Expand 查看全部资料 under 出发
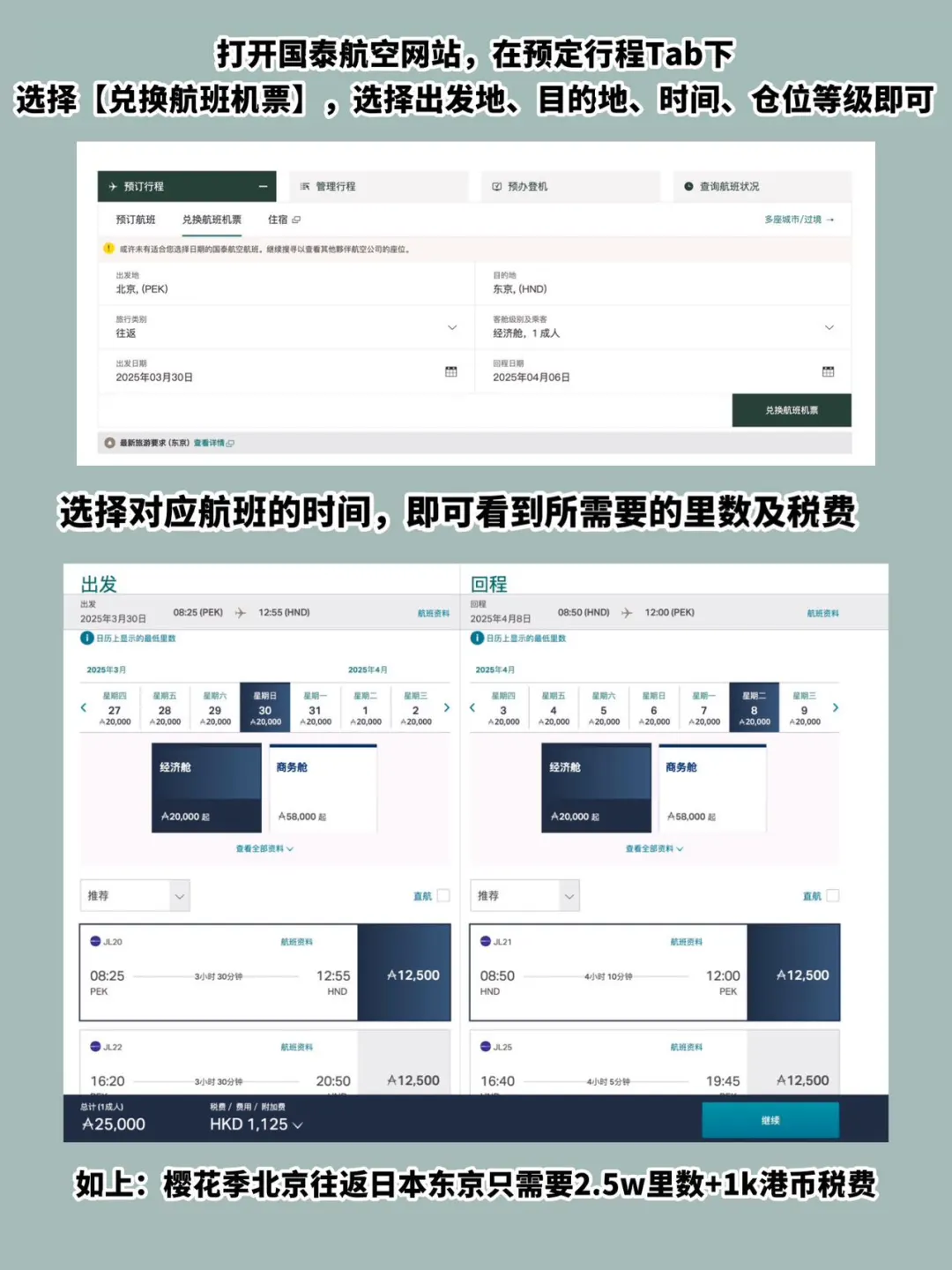 pyautogui.click(x=264, y=848)
